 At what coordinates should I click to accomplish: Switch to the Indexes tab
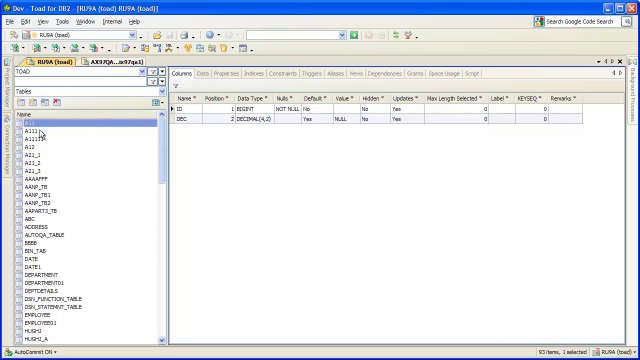253,73
